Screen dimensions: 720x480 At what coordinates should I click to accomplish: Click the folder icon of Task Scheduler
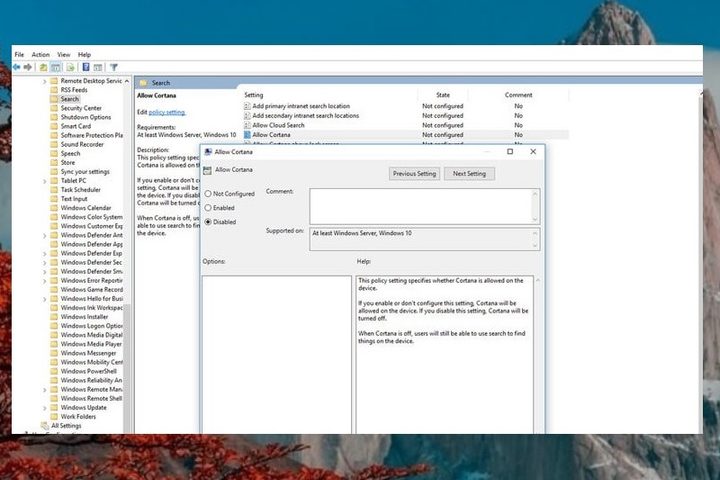click(x=54, y=190)
